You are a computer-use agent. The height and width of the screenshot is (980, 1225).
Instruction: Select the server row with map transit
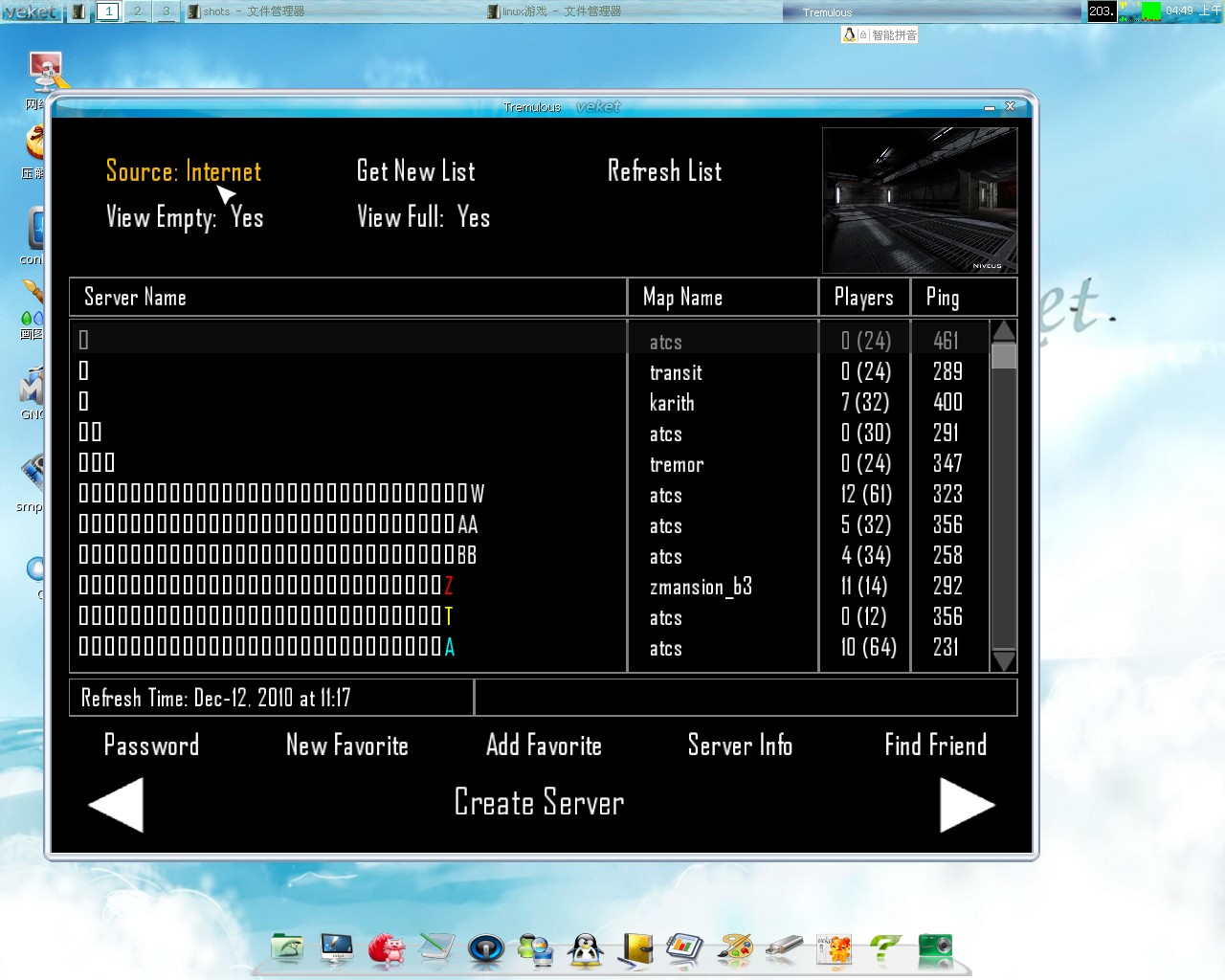click(x=531, y=372)
